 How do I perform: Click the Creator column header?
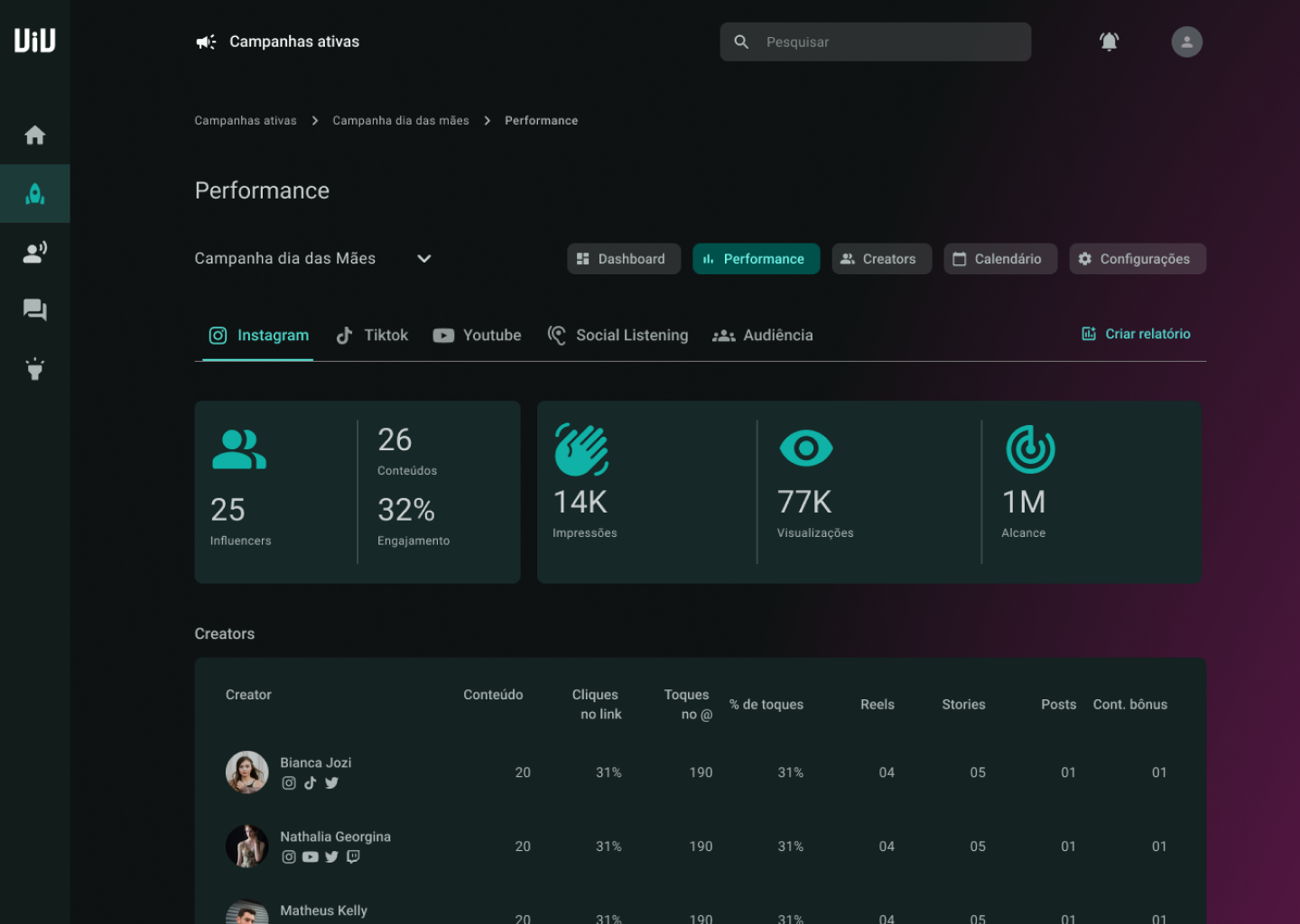point(248,695)
